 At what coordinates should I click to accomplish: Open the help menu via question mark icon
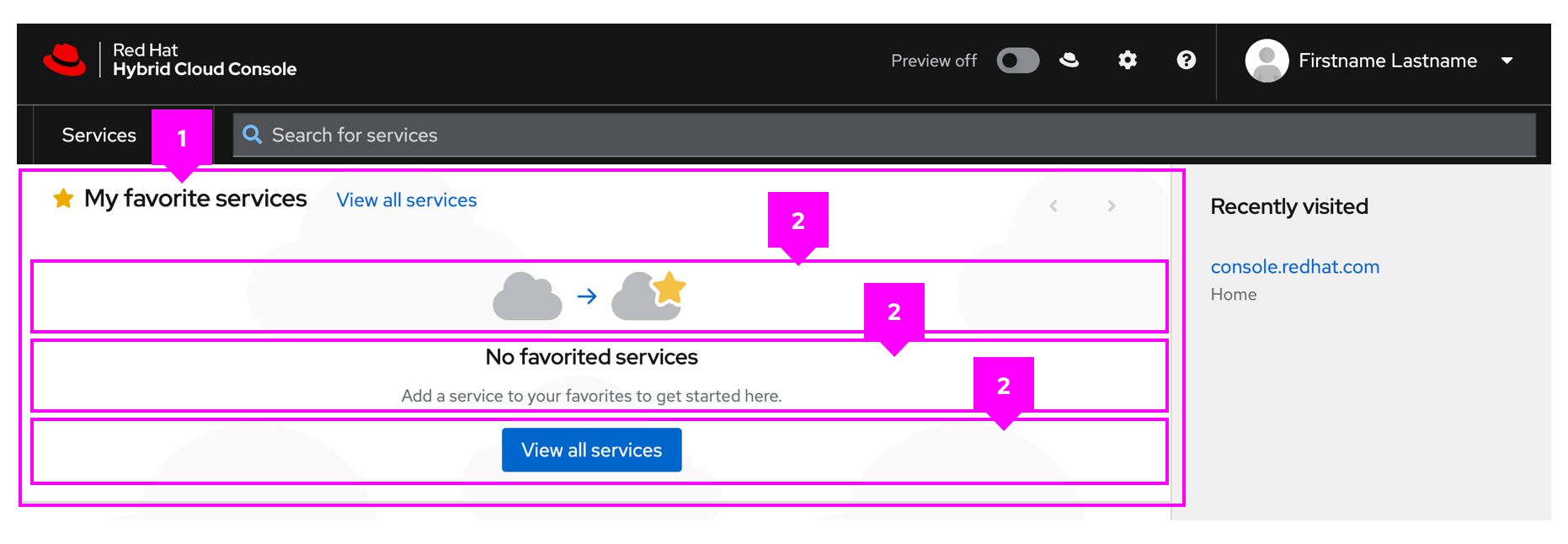pyautogui.click(x=1186, y=60)
